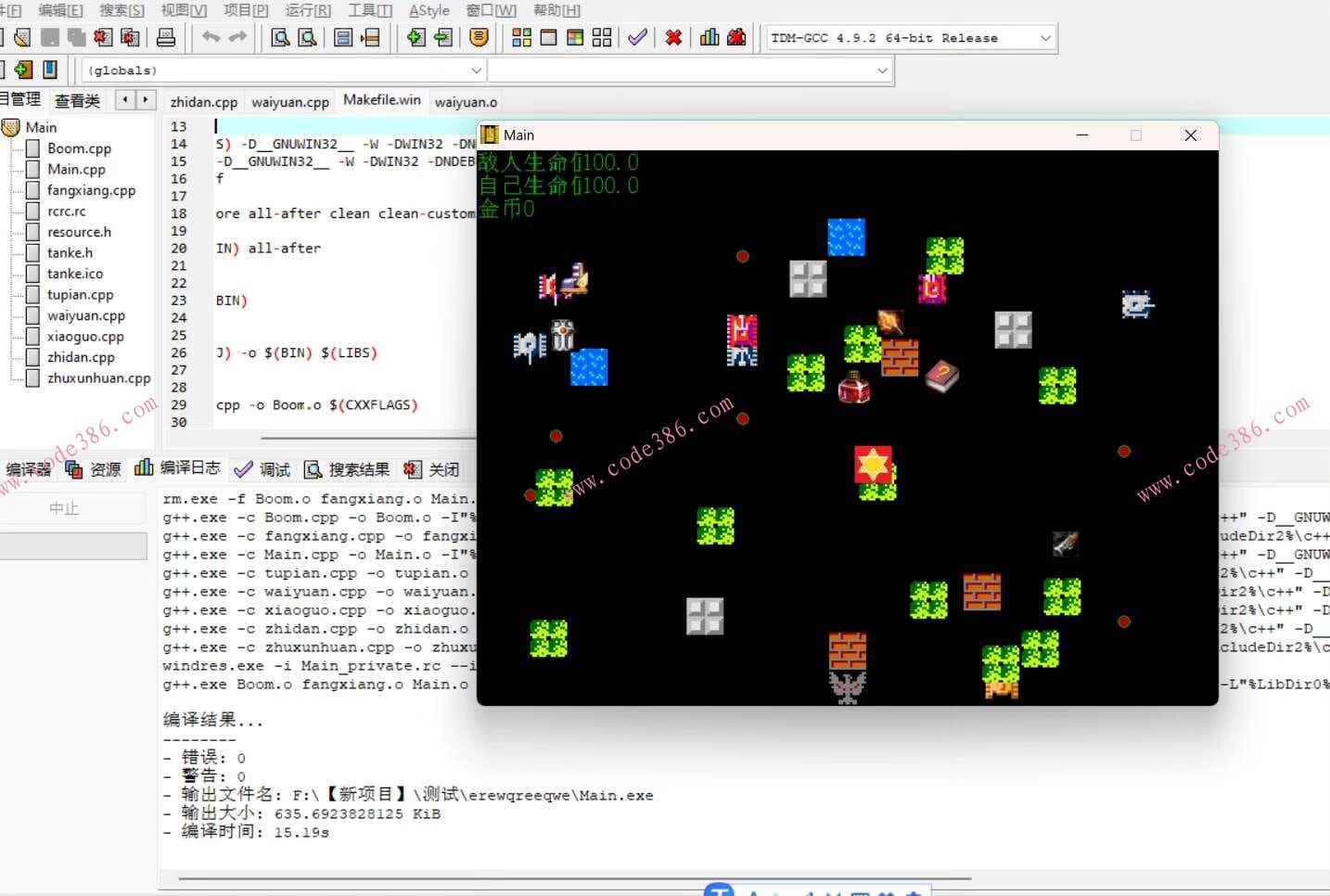Switch to the waiyuan.o editor tab

click(466, 102)
